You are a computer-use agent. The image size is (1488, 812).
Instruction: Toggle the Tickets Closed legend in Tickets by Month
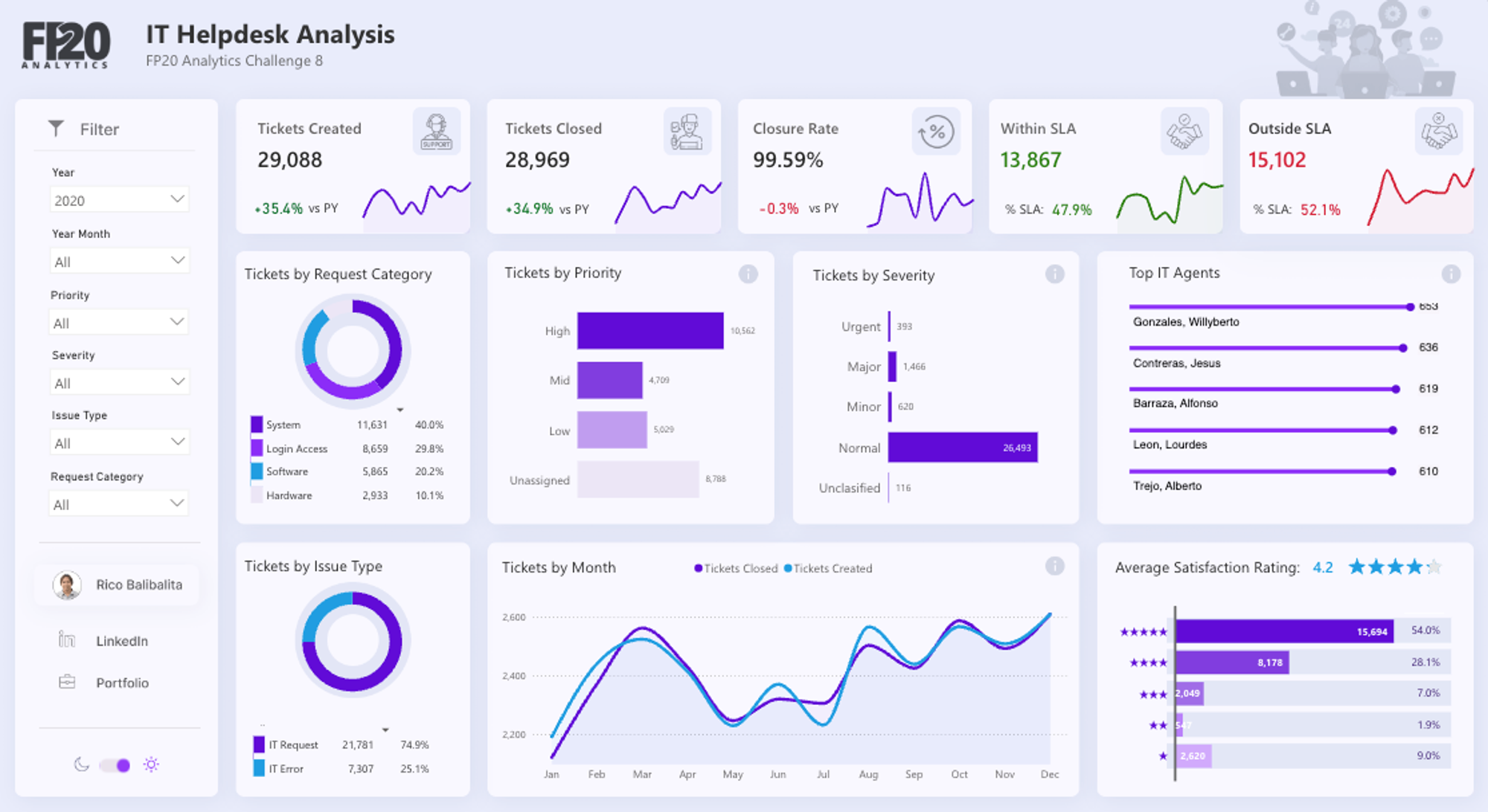pyautogui.click(x=735, y=568)
